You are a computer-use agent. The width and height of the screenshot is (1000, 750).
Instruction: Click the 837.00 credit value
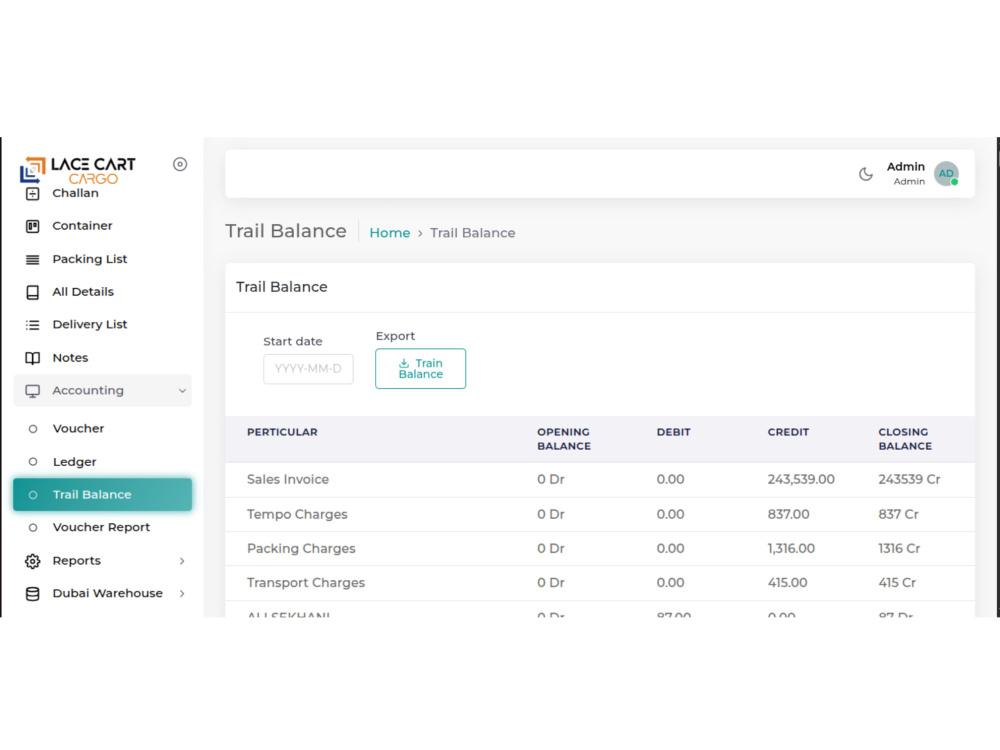788,515
